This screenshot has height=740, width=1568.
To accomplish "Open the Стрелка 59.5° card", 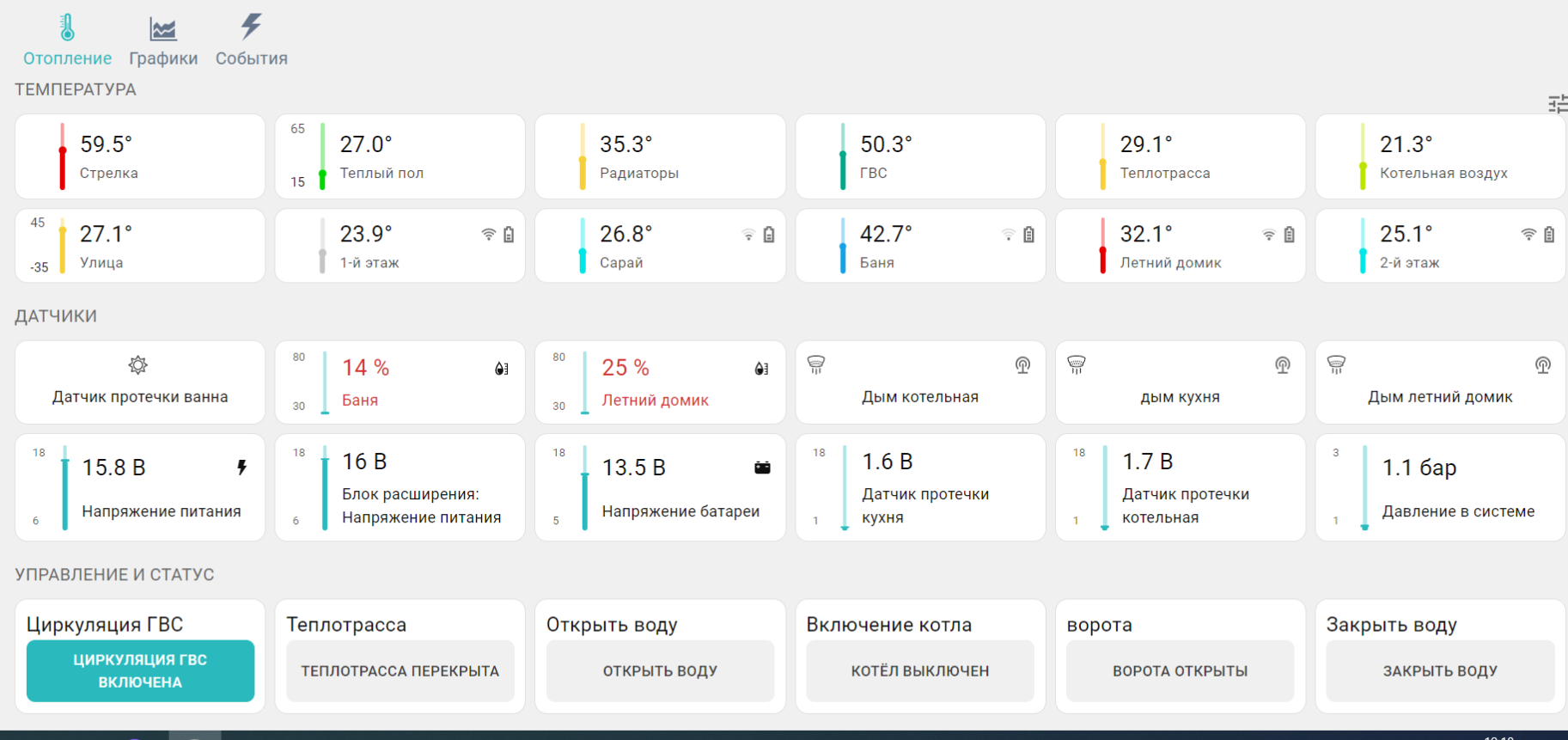I will [140, 156].
